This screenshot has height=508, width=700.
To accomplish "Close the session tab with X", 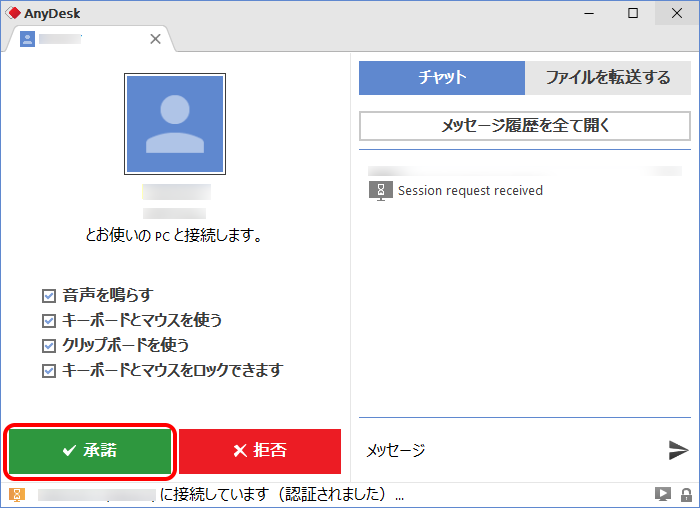I will coord(155,39).
